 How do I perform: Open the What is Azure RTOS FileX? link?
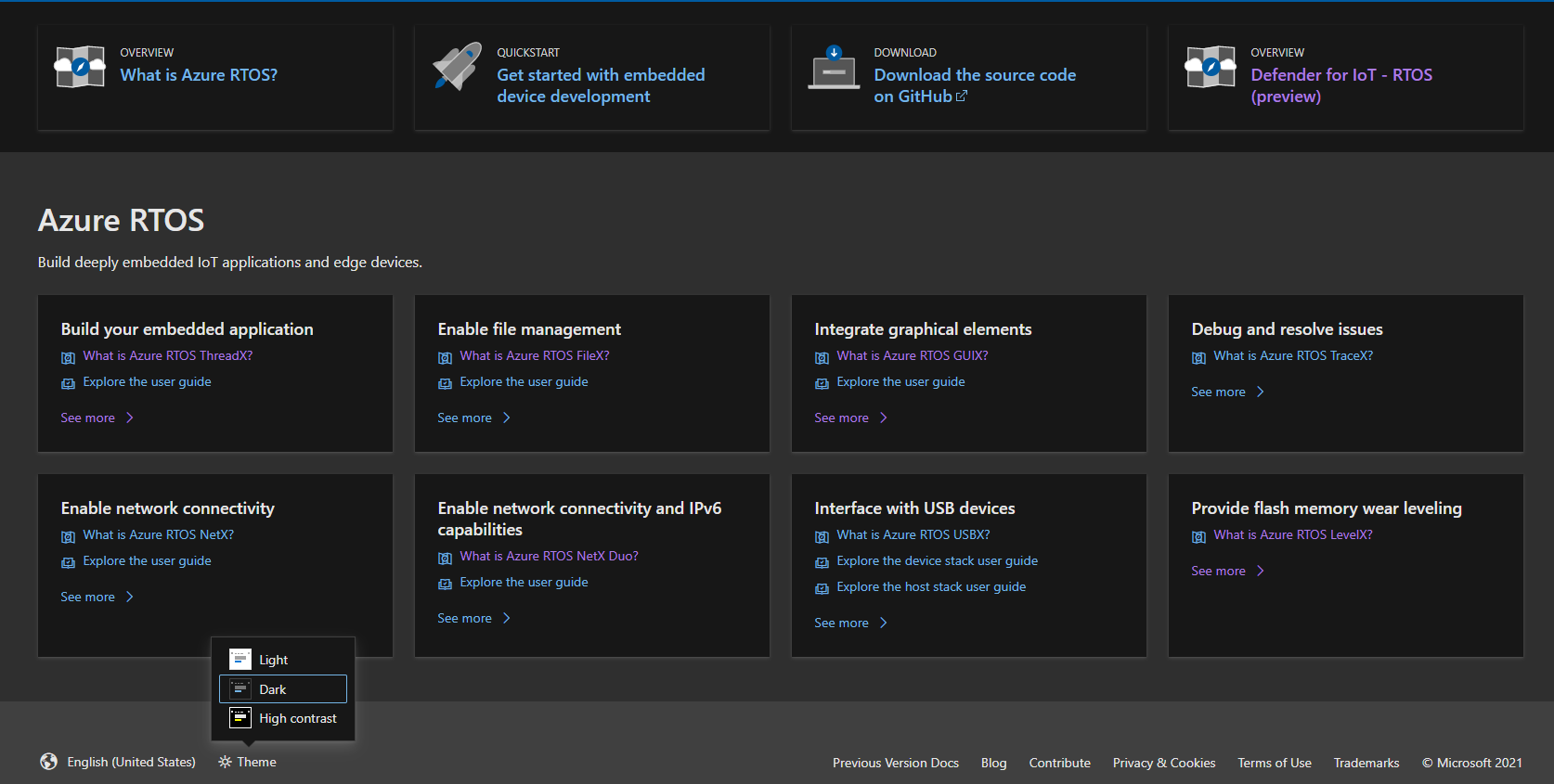pos(535,355)
